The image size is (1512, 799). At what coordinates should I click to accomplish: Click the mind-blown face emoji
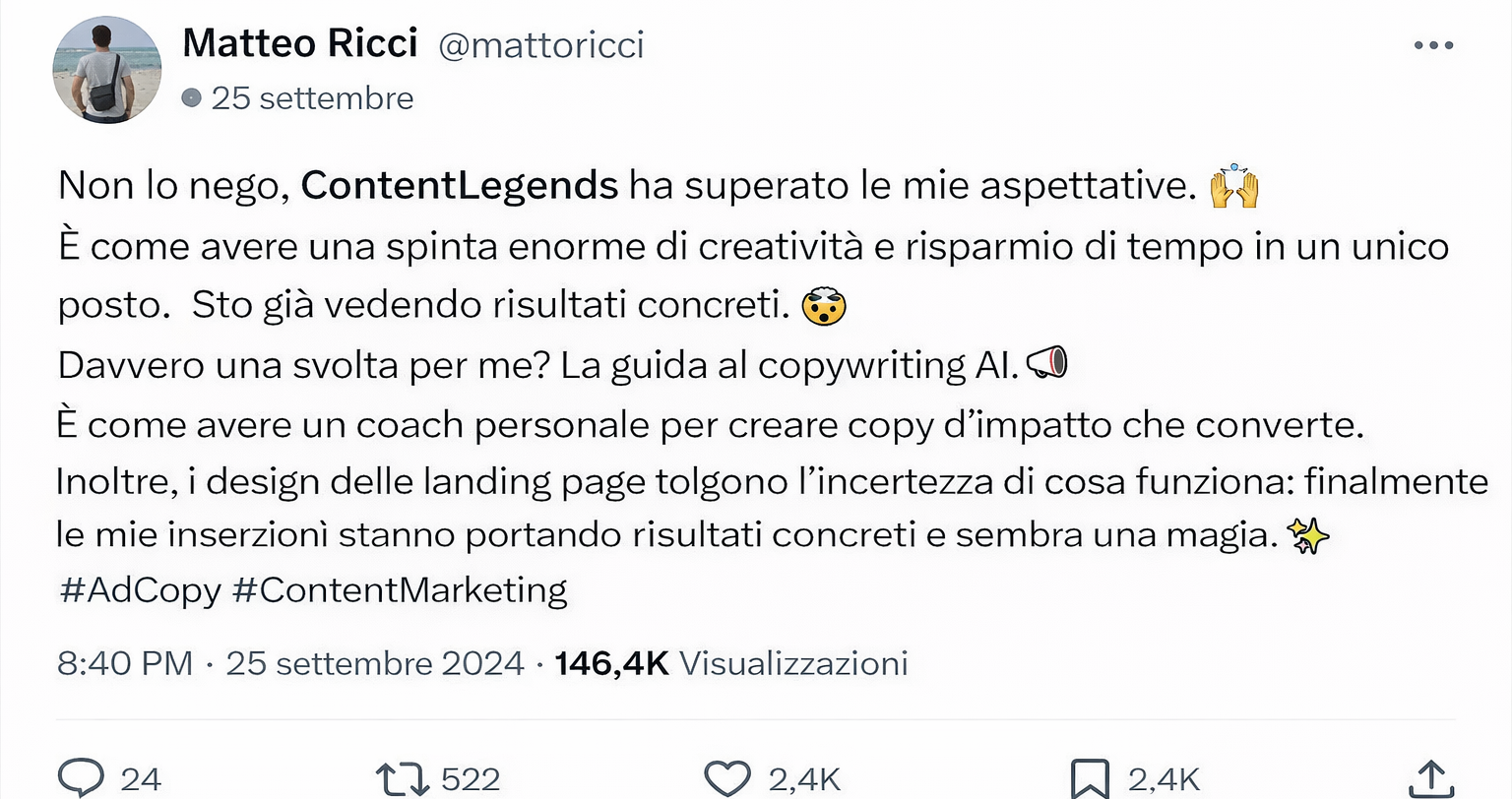[824, 306]
